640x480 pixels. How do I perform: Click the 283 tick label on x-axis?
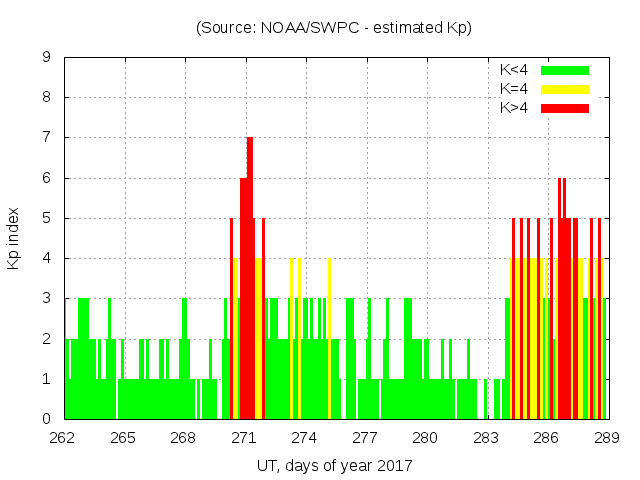point(485,437)
